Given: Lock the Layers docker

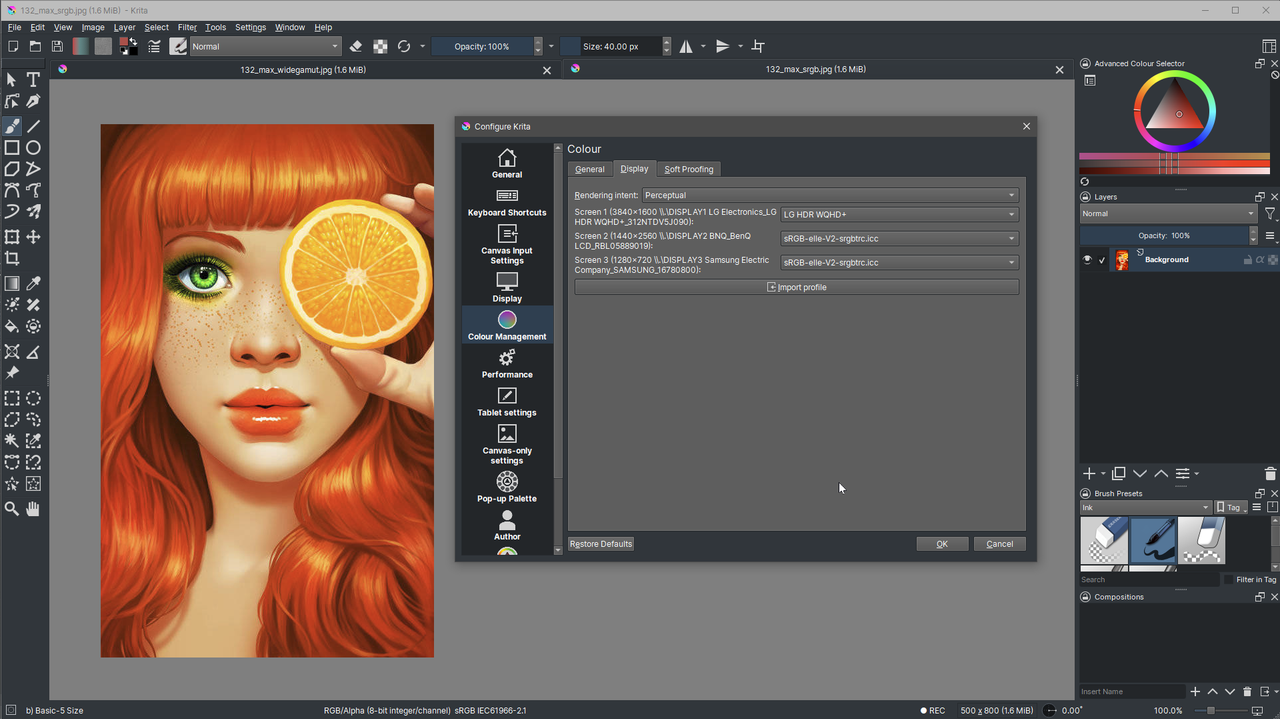Looking at the screenshot, I should coord(1085,197).
